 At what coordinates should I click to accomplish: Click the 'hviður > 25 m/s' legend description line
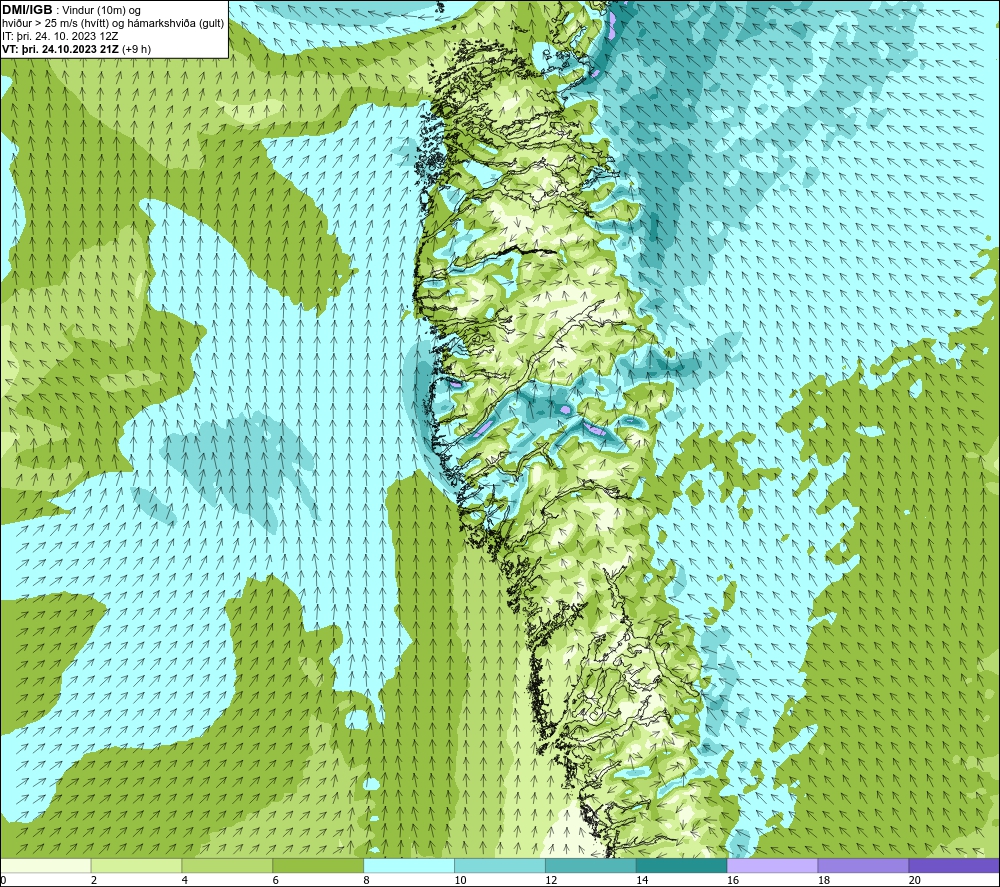coord(113,24)
